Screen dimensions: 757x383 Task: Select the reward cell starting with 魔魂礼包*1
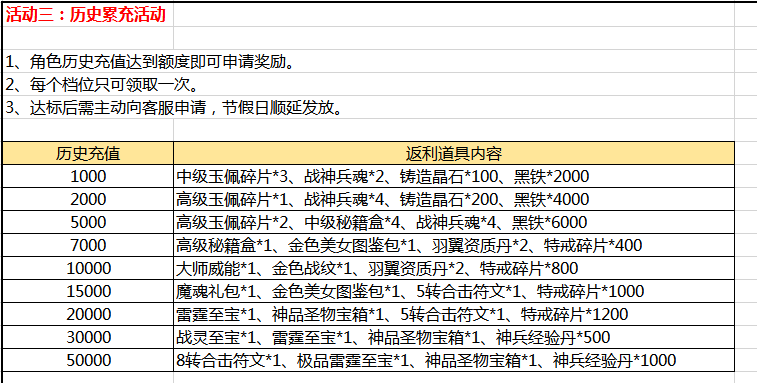tap(454, 291)
